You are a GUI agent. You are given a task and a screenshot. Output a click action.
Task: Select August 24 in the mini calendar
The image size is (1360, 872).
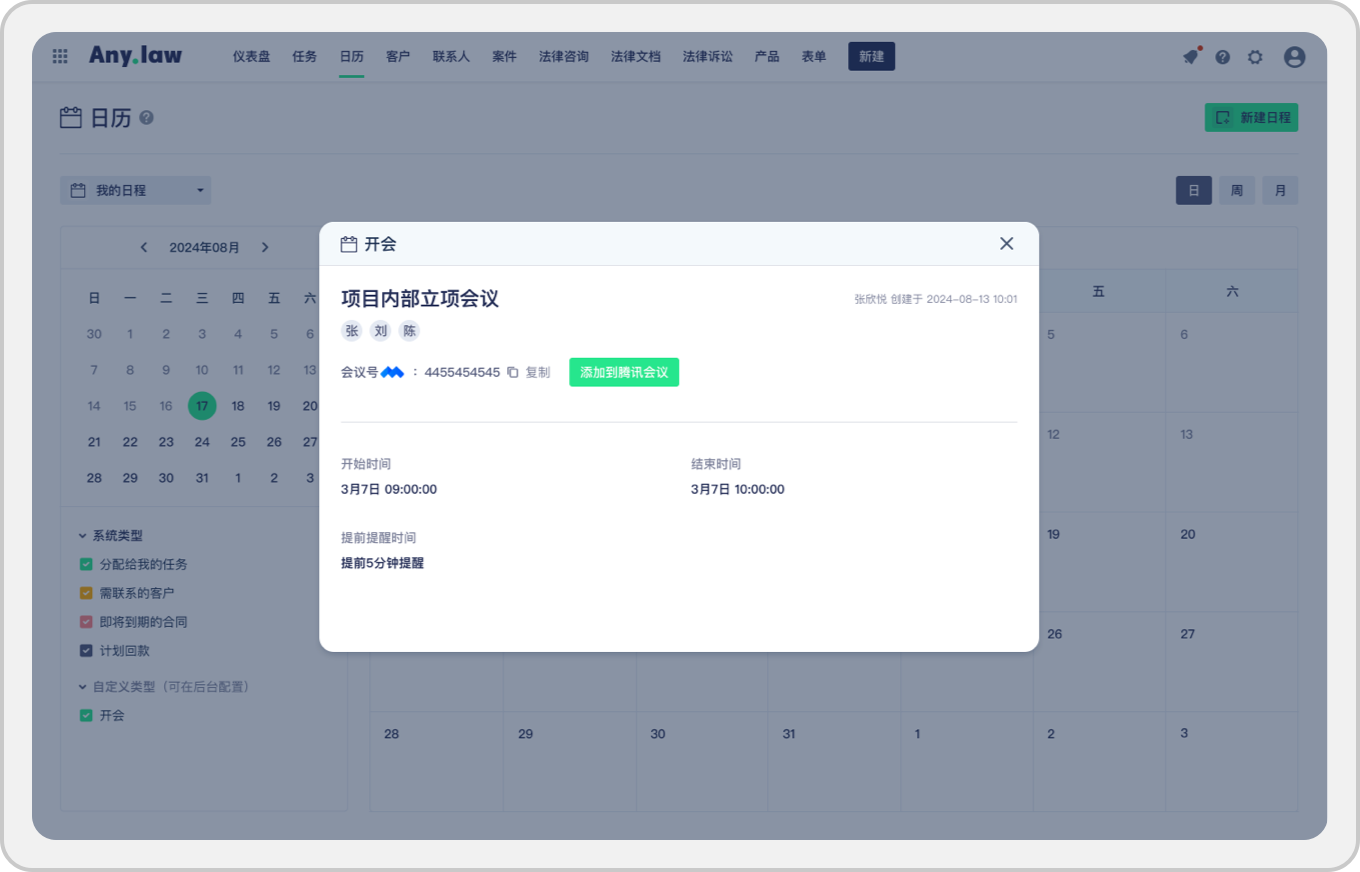pos(202,442)
